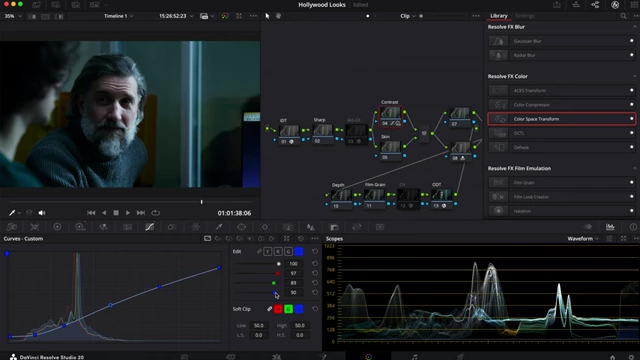The image size is (640, 360).
Task: Expand the Curves palette to full view
Action: tap(287, 239)
